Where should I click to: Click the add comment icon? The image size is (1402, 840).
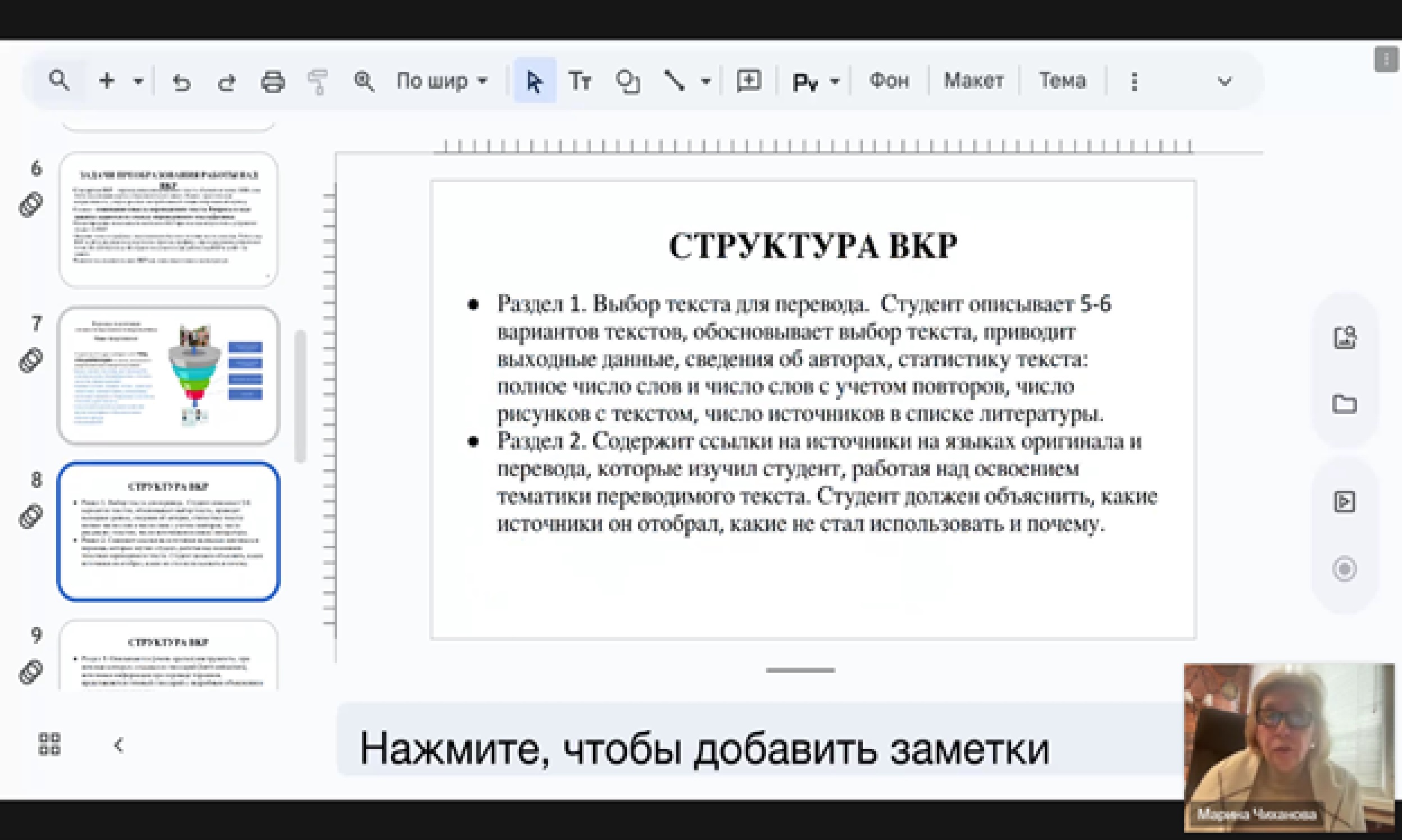coord(749,81)
